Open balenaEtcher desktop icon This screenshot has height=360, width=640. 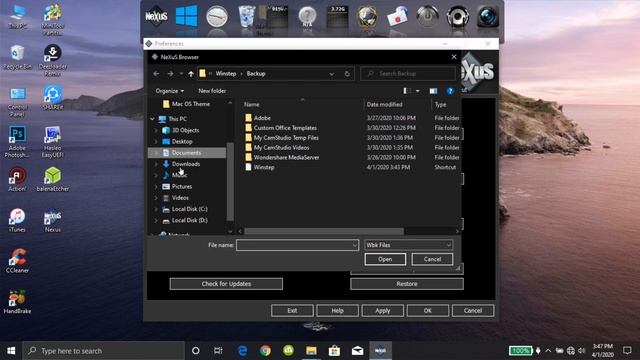53,179
